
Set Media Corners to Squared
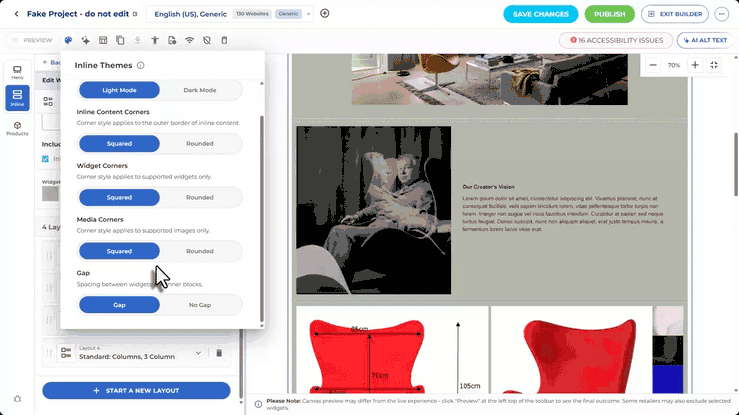(119, 251)
